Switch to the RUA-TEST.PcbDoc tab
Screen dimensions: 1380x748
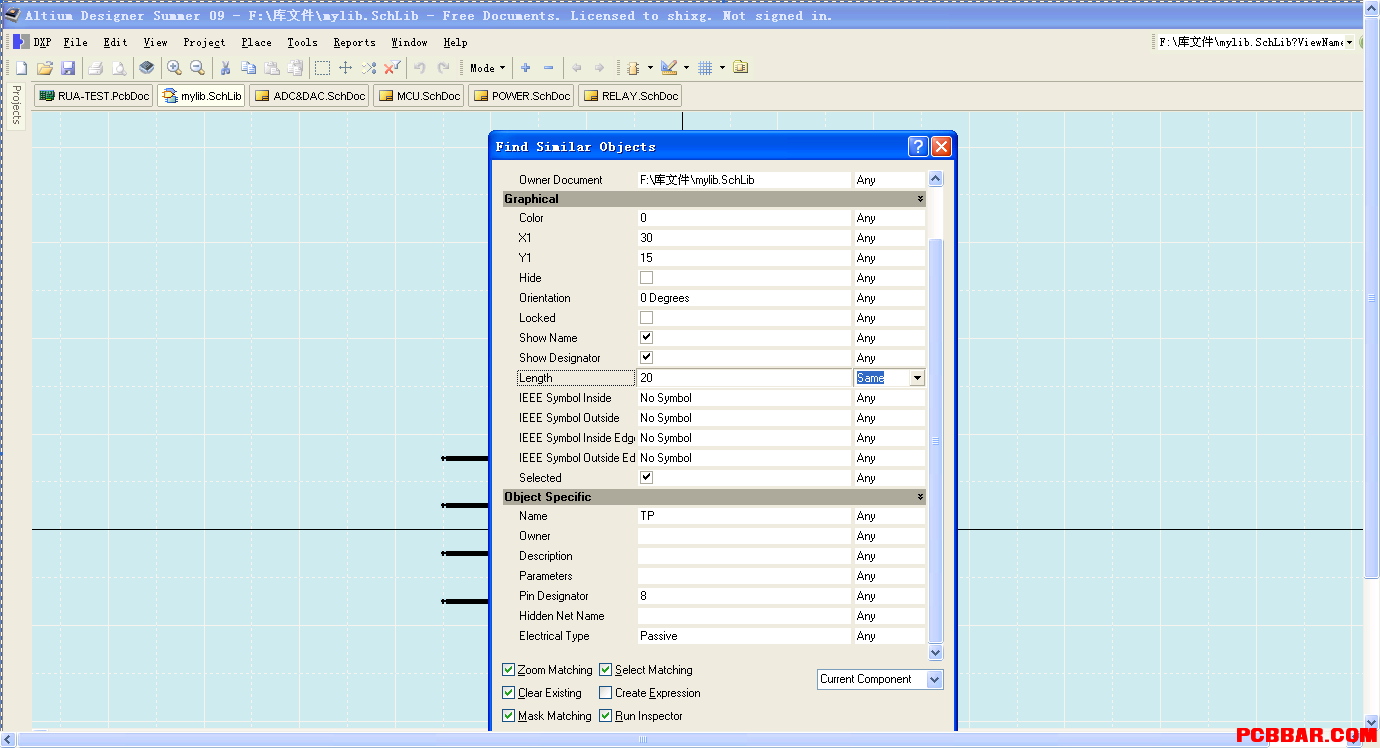[x=94, y=96]
